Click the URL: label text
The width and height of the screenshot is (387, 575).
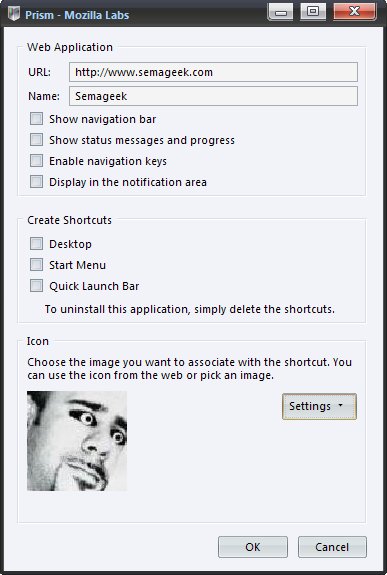(x=39, y=72)
